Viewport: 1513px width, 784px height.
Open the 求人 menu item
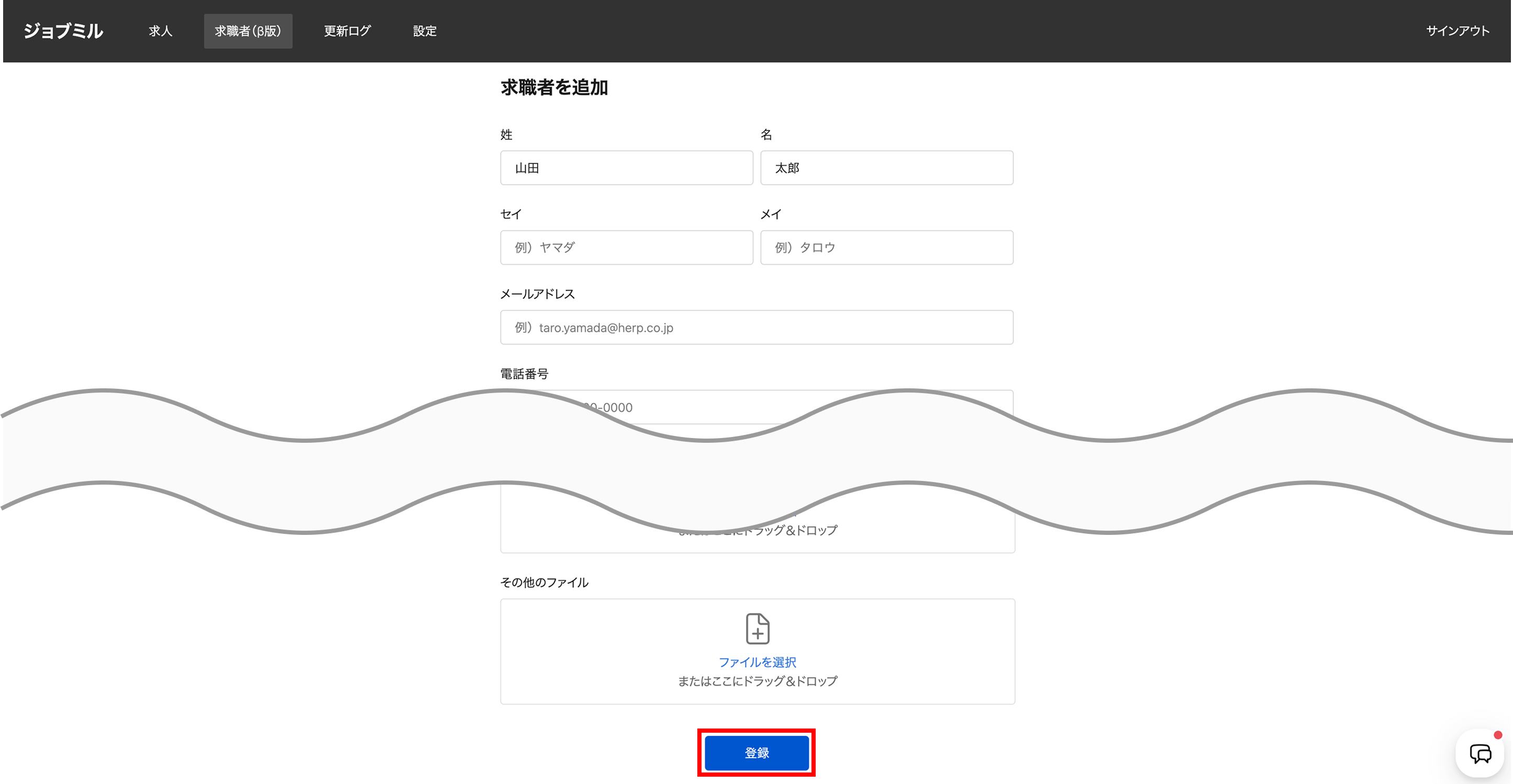coord(160,30)
